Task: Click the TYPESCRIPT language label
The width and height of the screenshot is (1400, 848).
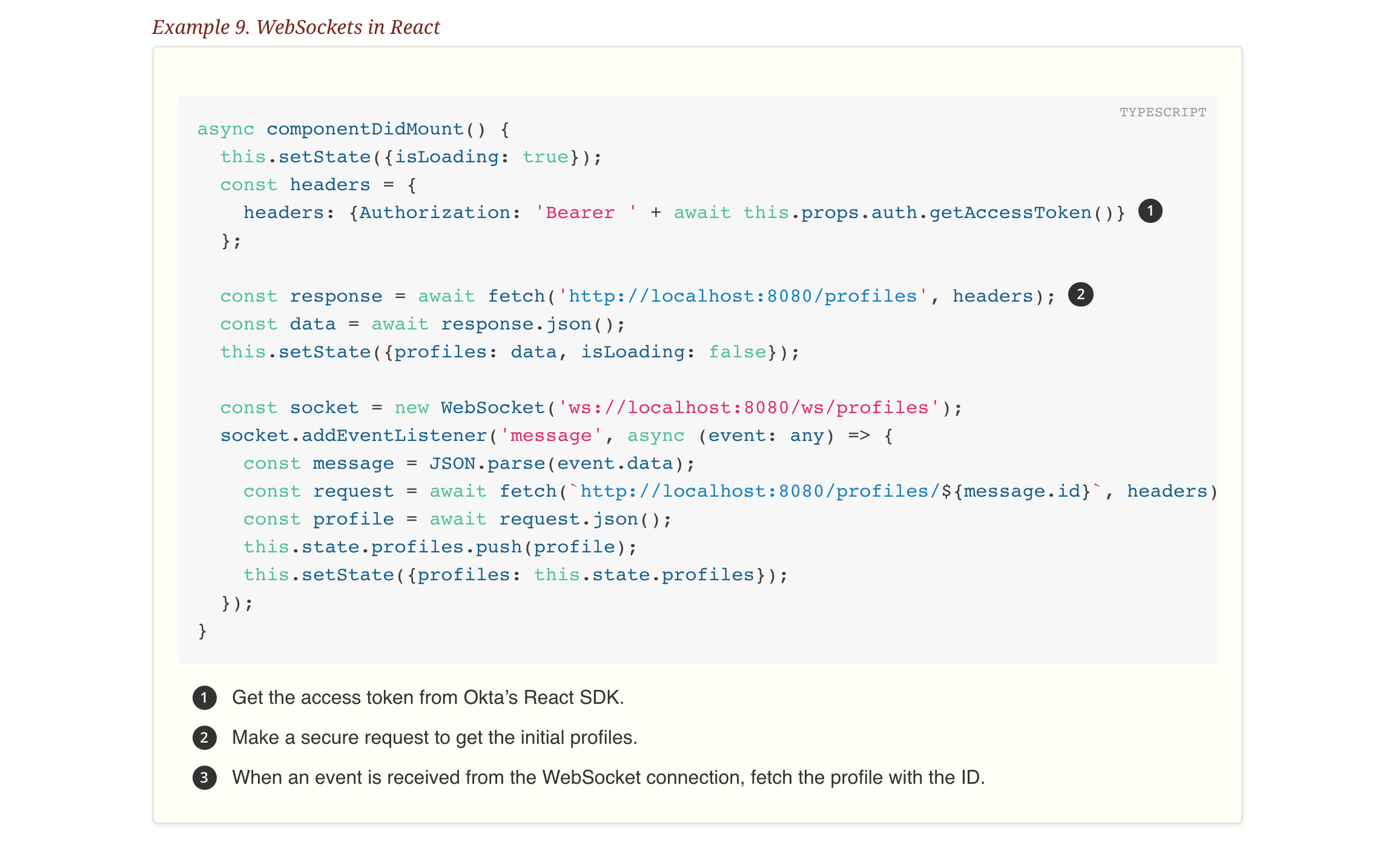Action: (x=1163, y=112)
